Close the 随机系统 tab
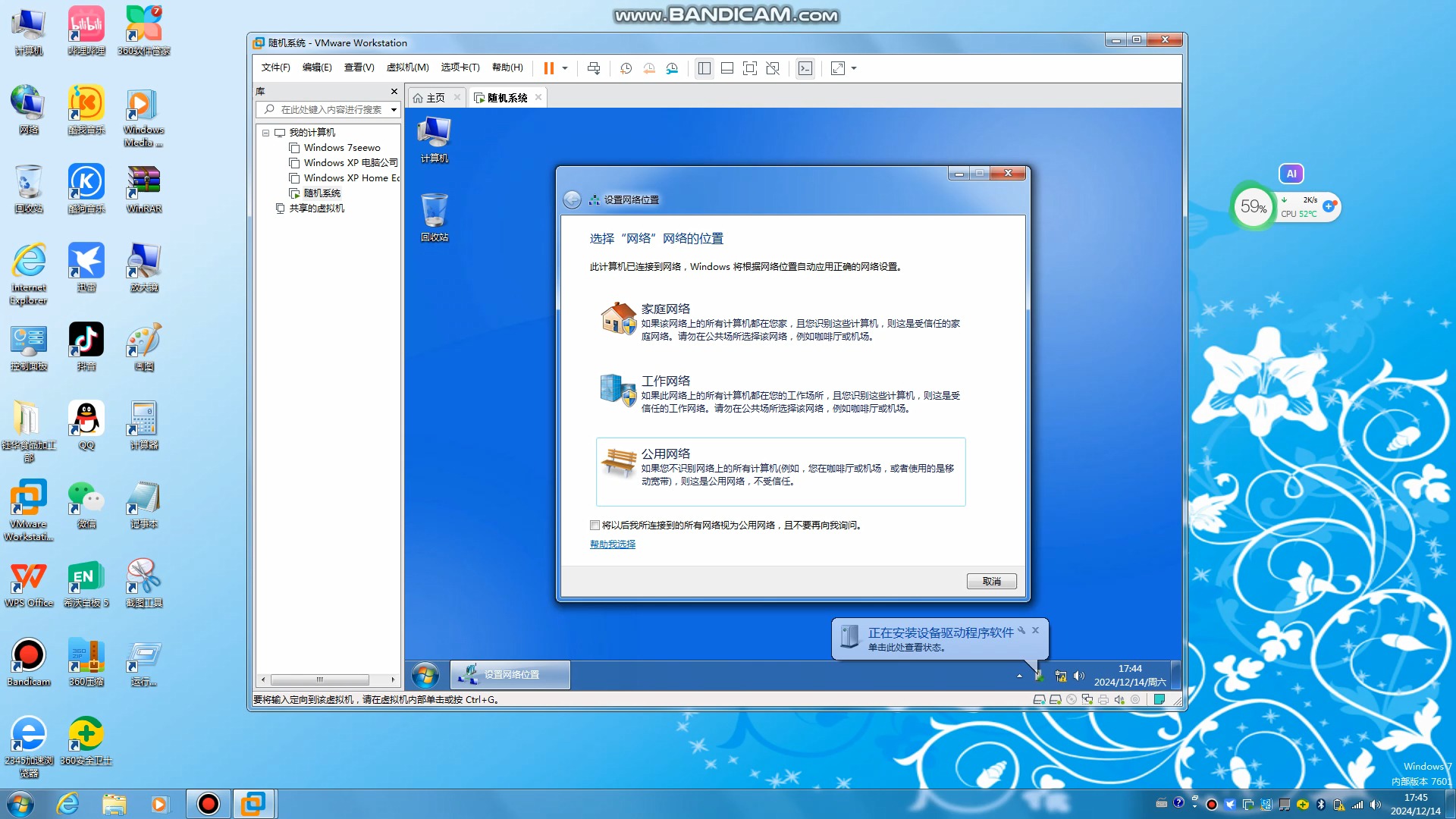Viewport: 1456px width, 819px height. [538, 97]
